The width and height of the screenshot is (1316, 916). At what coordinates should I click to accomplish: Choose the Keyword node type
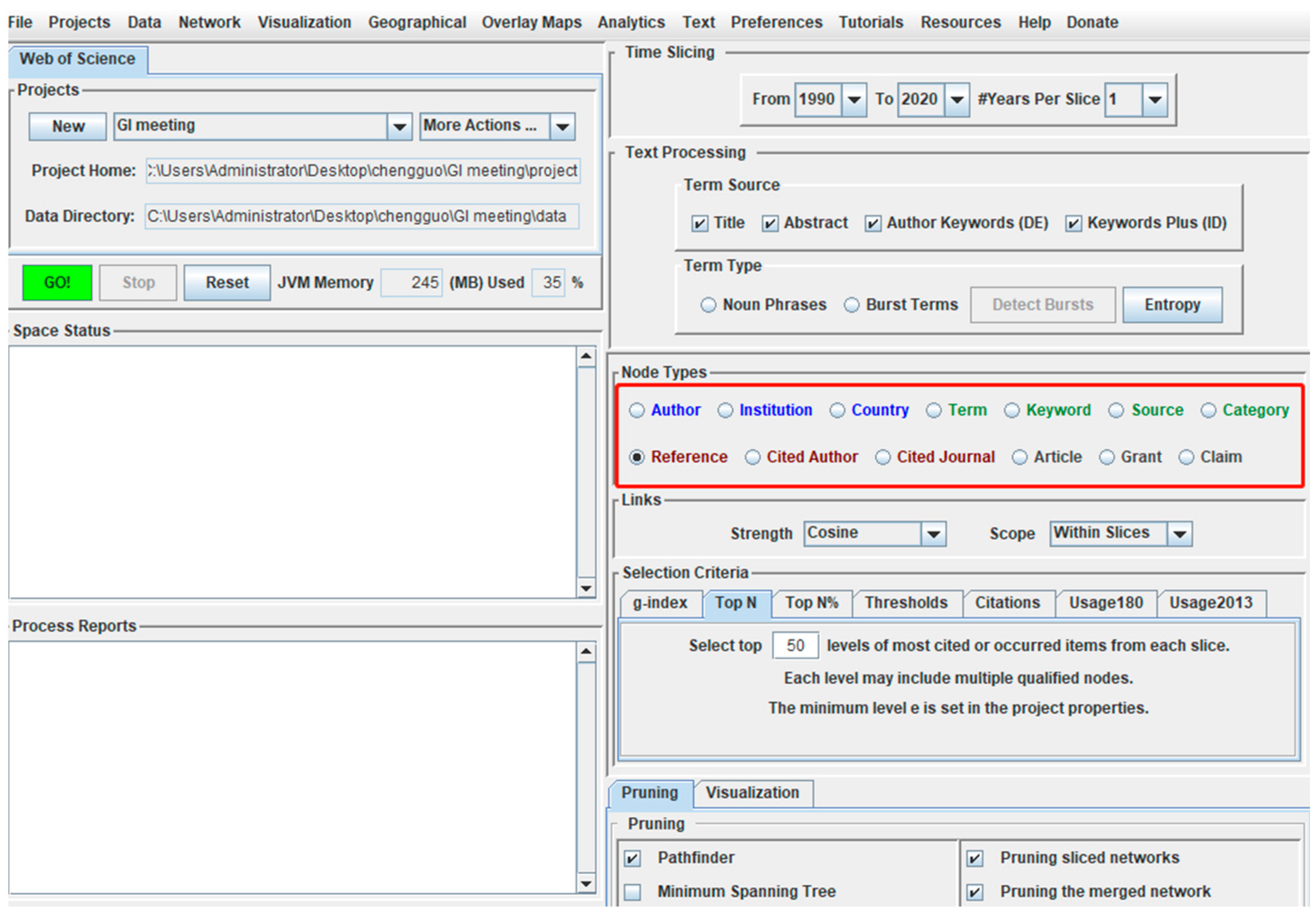click(1012, 410)
